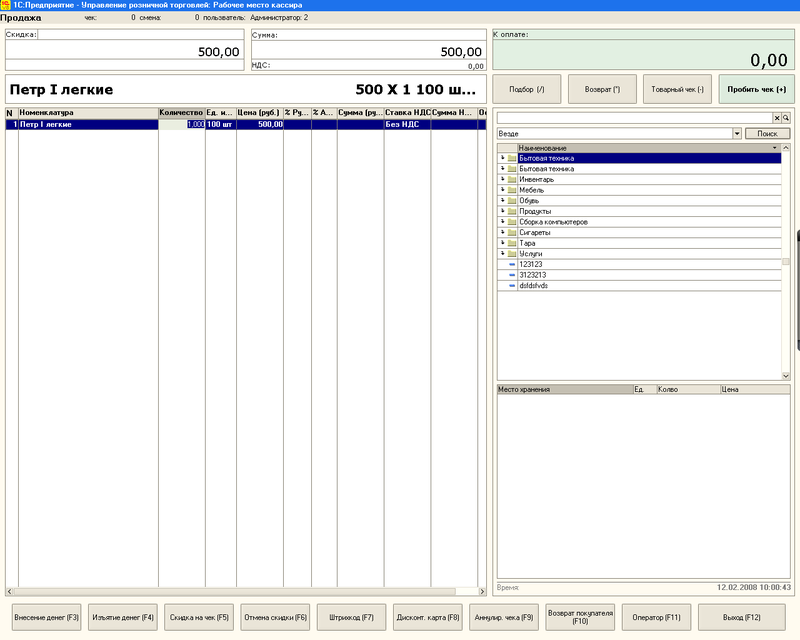The height and width of the screenshot is (640, 800).
Task: Click the Товарный чек (-) button
Action: coord(677,89)
